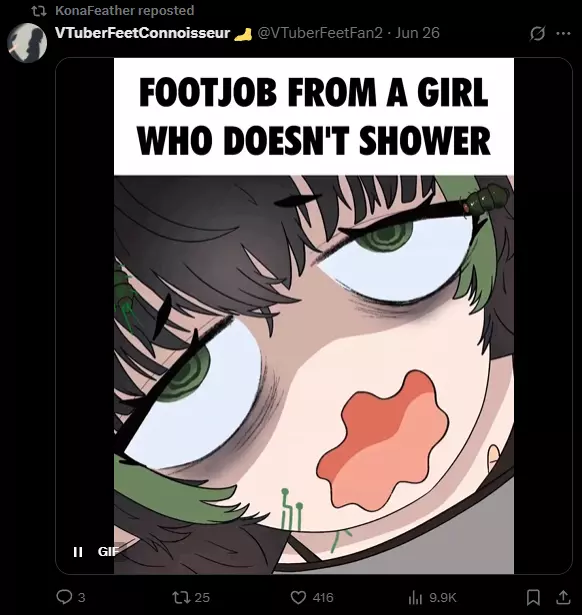This screenshot has height=615, width=582.
Task: Open the GIF media in full view
Action: [314, 316]
